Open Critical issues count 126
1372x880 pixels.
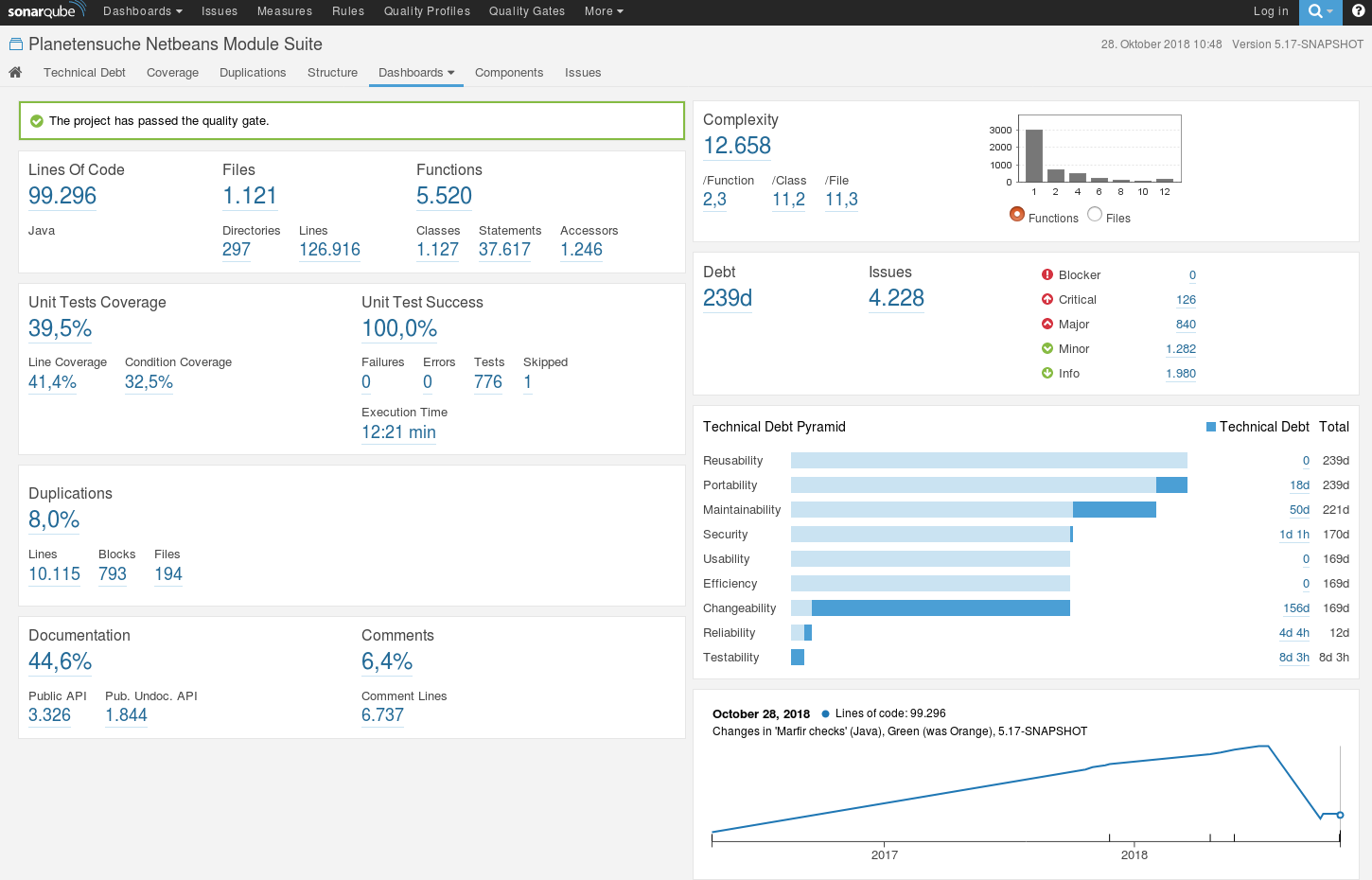(x=1186, y=300)
